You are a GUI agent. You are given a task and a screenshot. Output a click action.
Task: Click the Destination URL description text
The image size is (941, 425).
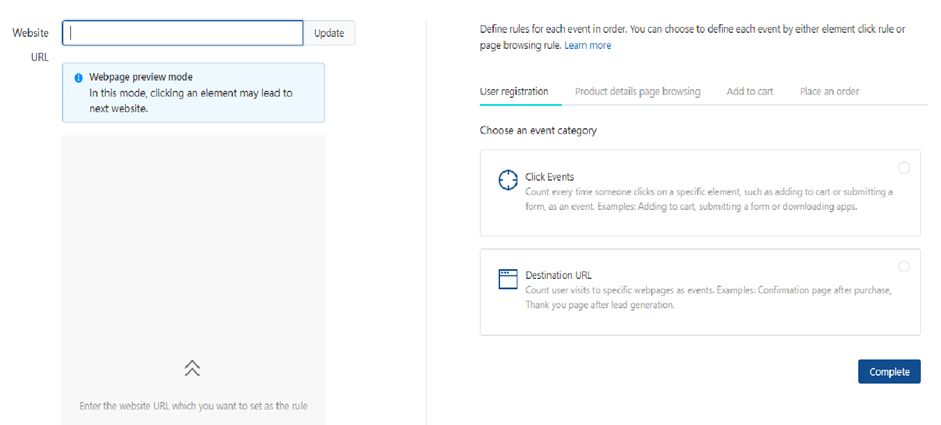708,297
